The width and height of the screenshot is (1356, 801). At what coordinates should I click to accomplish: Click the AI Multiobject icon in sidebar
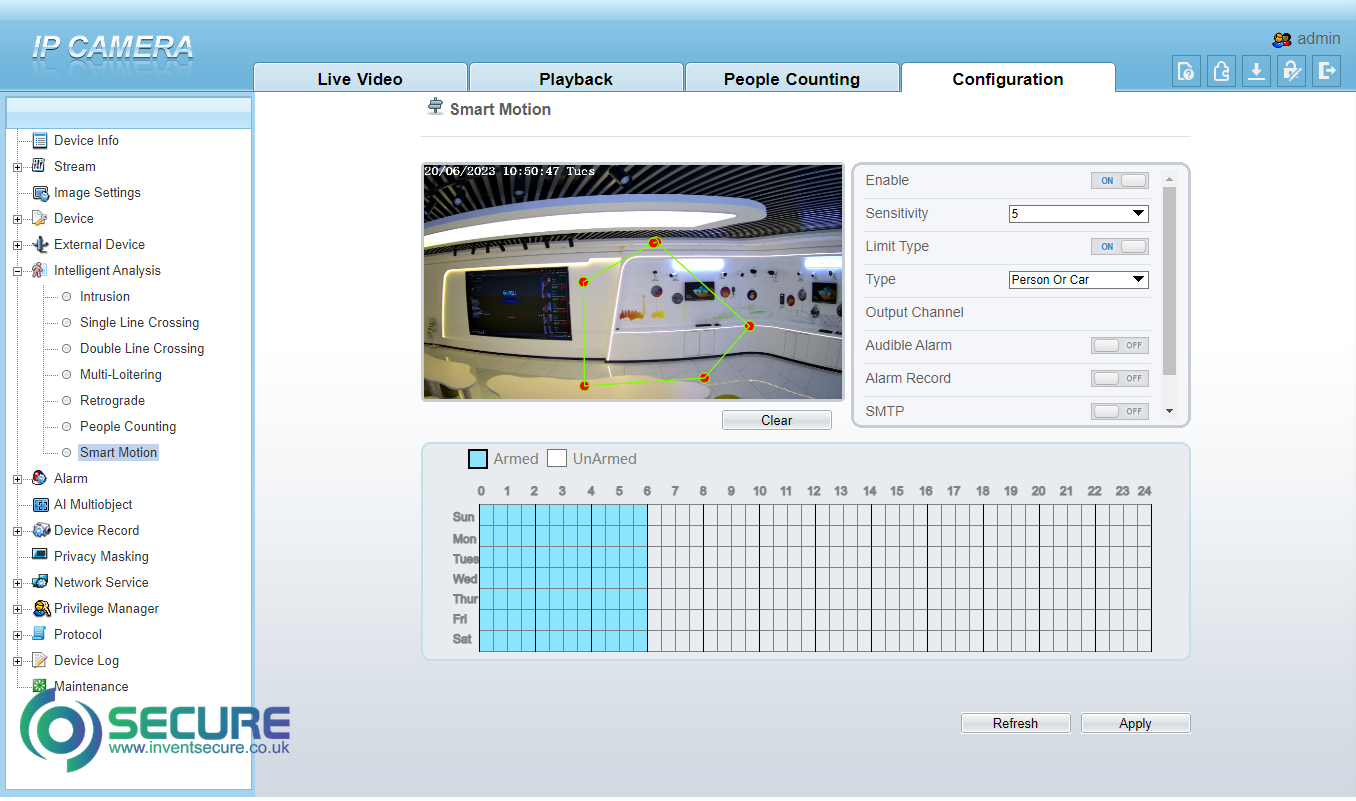pos(41,505)
